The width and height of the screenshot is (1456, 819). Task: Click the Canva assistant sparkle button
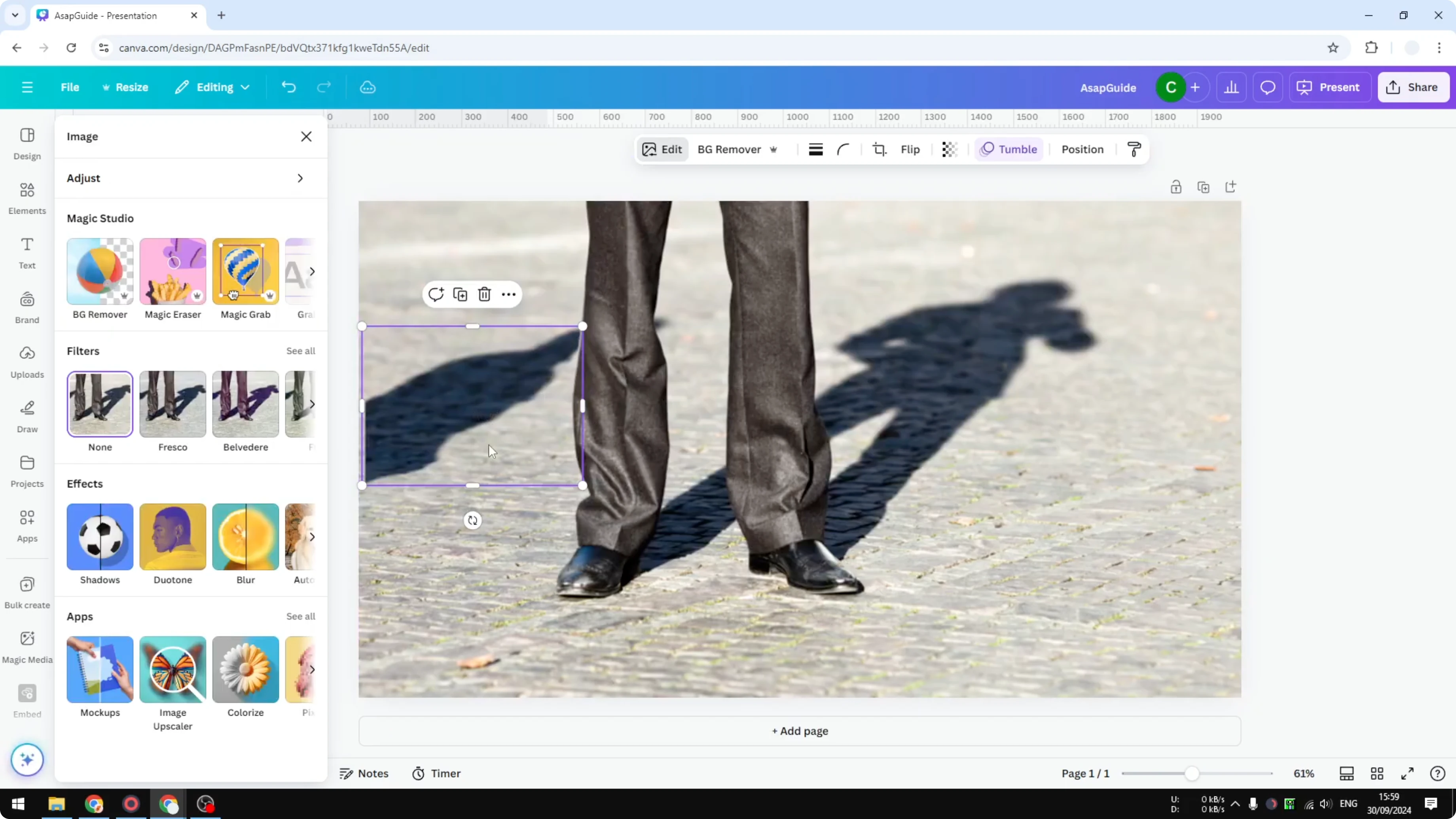(x=27, y=760)
